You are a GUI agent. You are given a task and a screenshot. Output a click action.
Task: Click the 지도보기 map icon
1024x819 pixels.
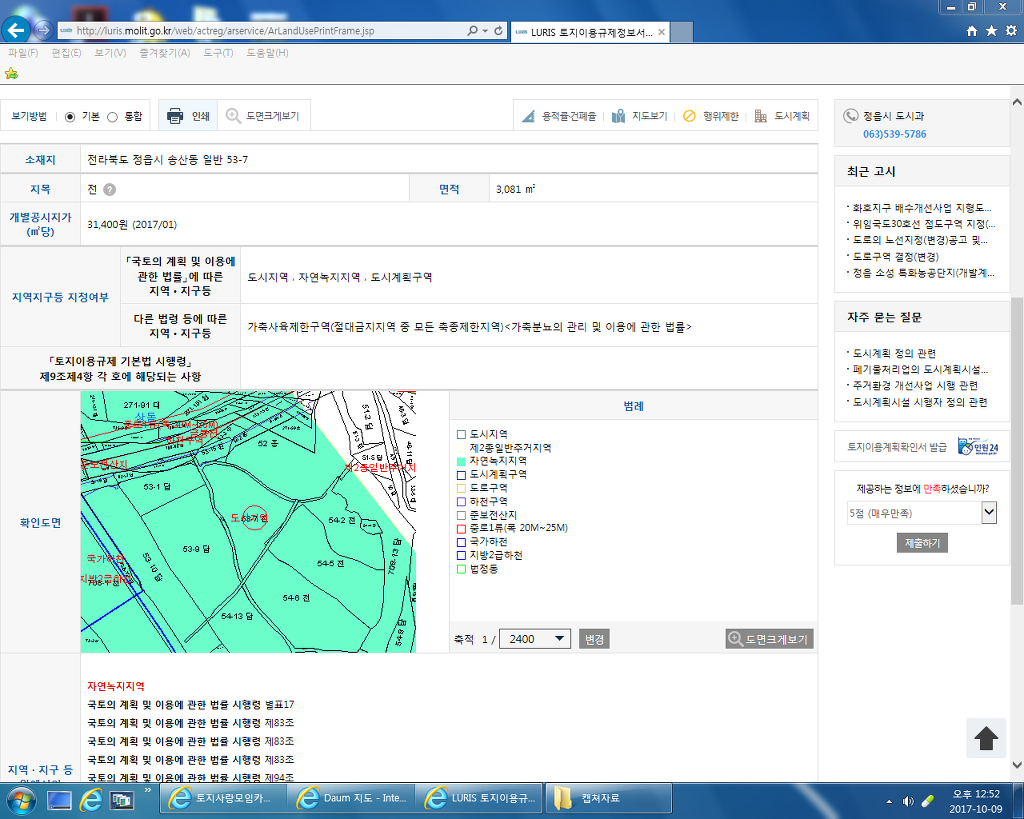(x=618, y=116)
